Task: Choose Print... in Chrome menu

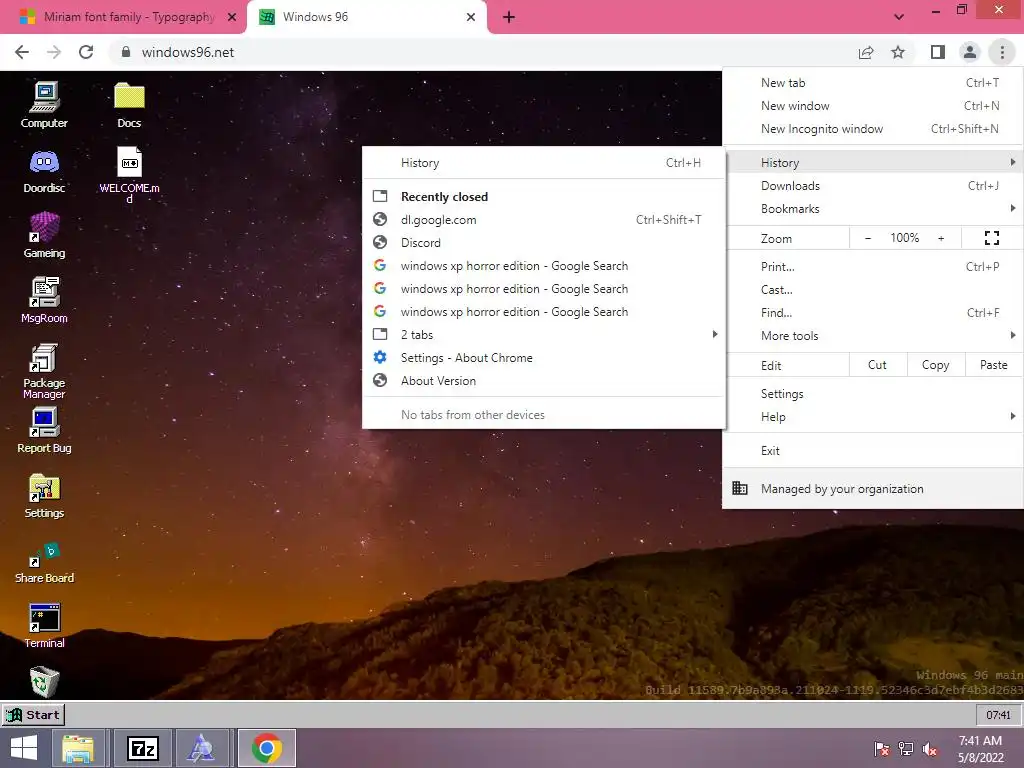Action: click(x=872, y=266)
